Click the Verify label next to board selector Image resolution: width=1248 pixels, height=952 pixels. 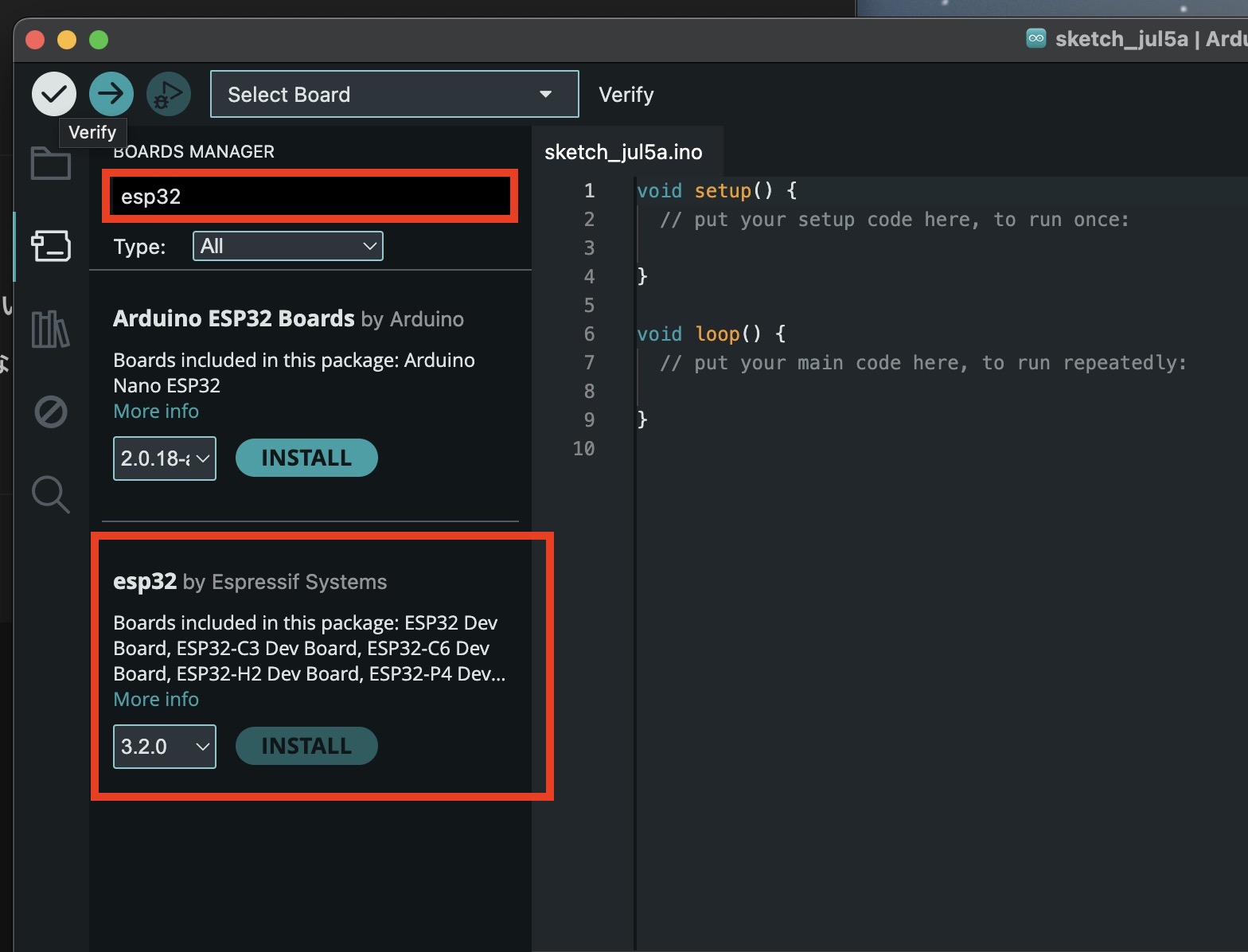click(x=626, y=95)
